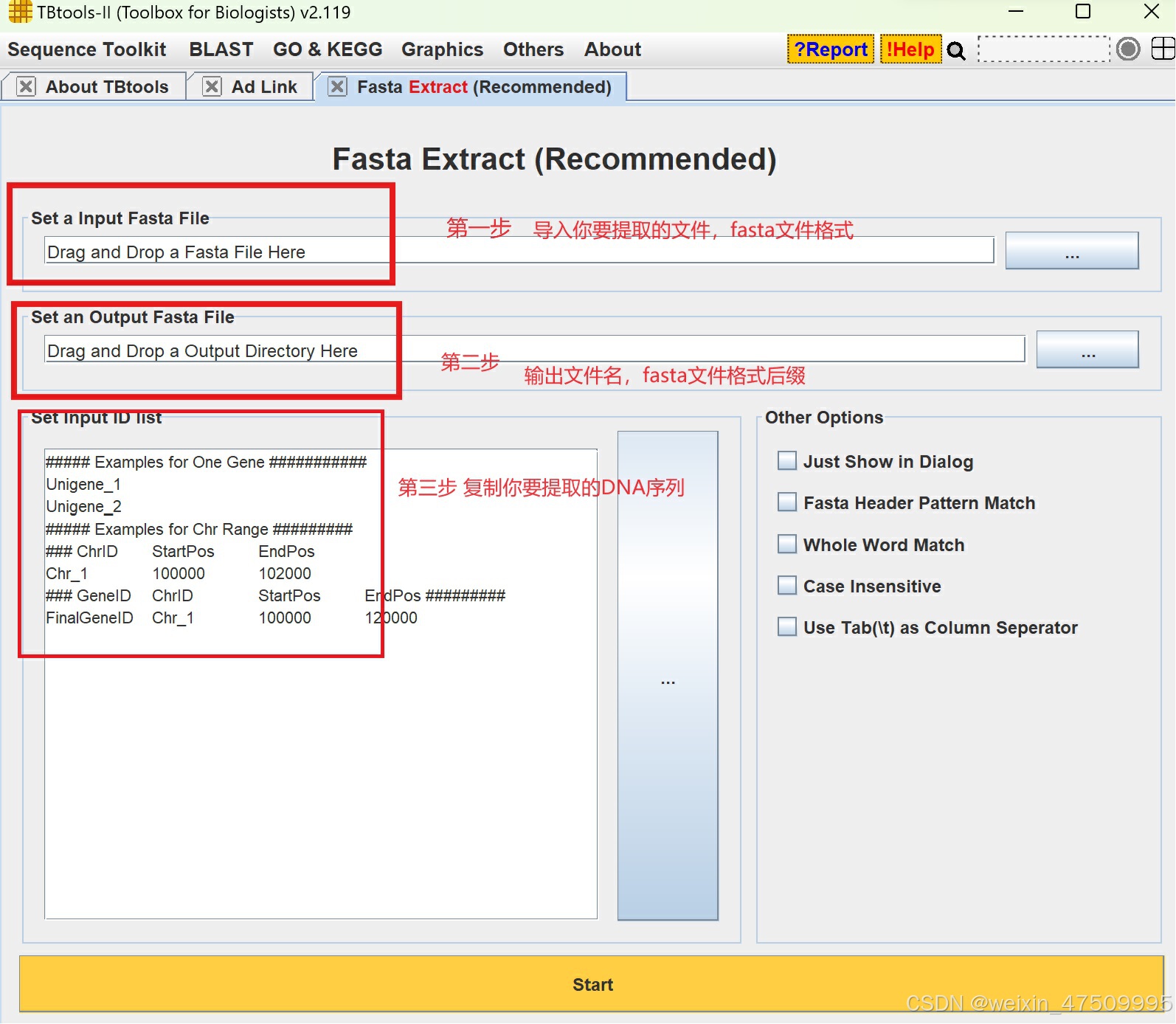
Task: Check the Whole Word Match option
Action: (x=787, y=544)
